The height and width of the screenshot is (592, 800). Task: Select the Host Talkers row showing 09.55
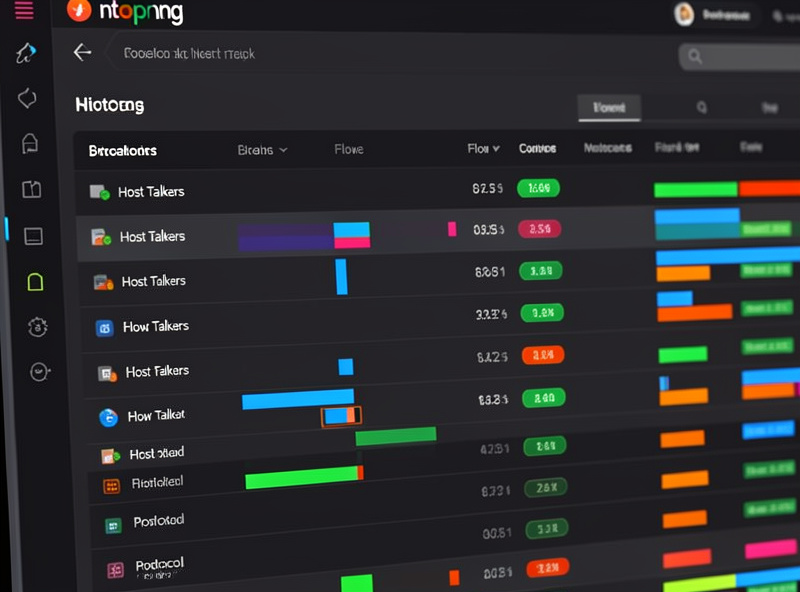point(438,237)
